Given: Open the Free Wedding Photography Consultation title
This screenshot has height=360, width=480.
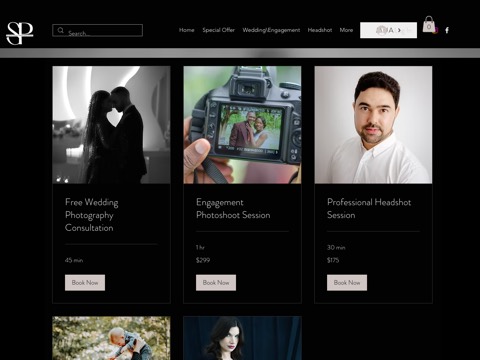Looking at the screenshot, I should (92, 215).
